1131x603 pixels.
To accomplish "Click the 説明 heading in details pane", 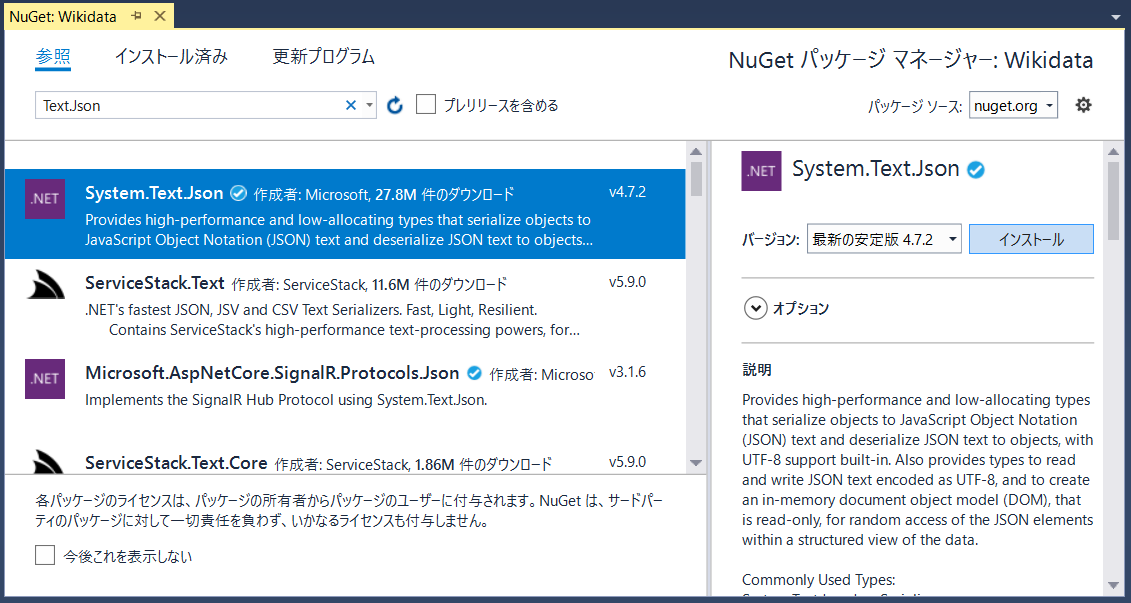I will pyautogui.click(x=757, y=371).
